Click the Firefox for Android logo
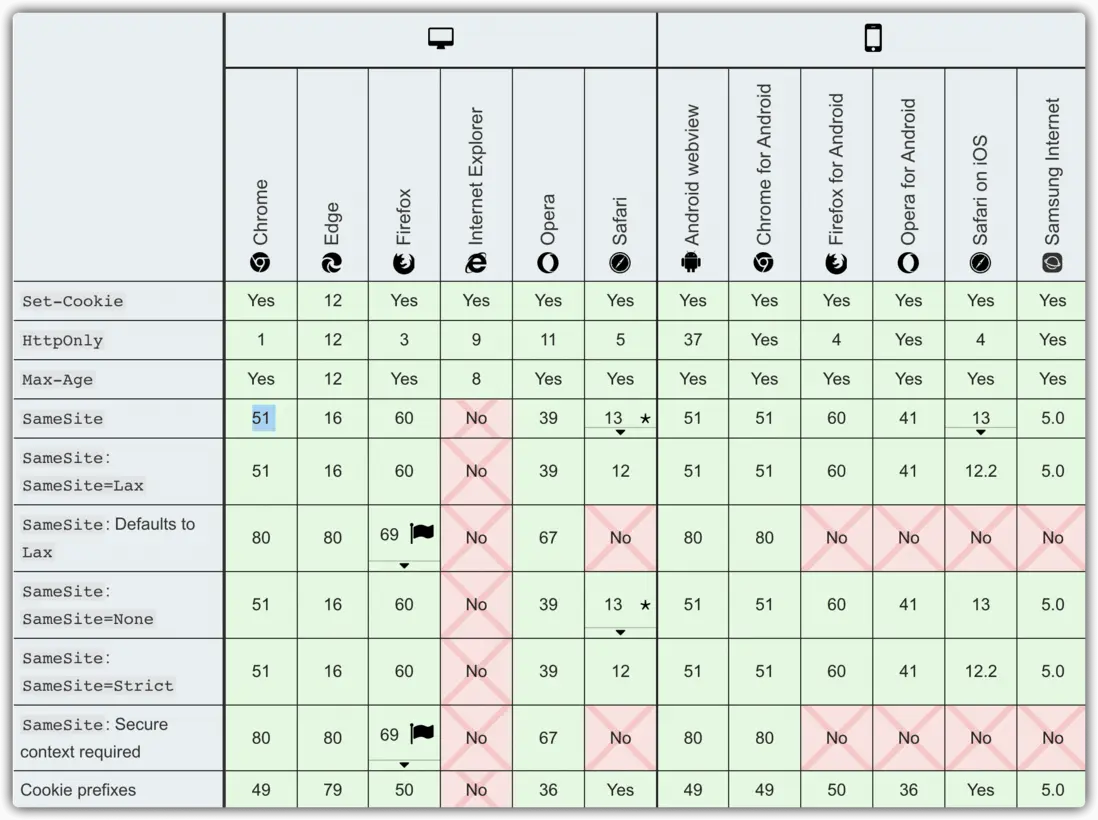The width and height of the screenshot is (1098, 820). tap(836, 263)
